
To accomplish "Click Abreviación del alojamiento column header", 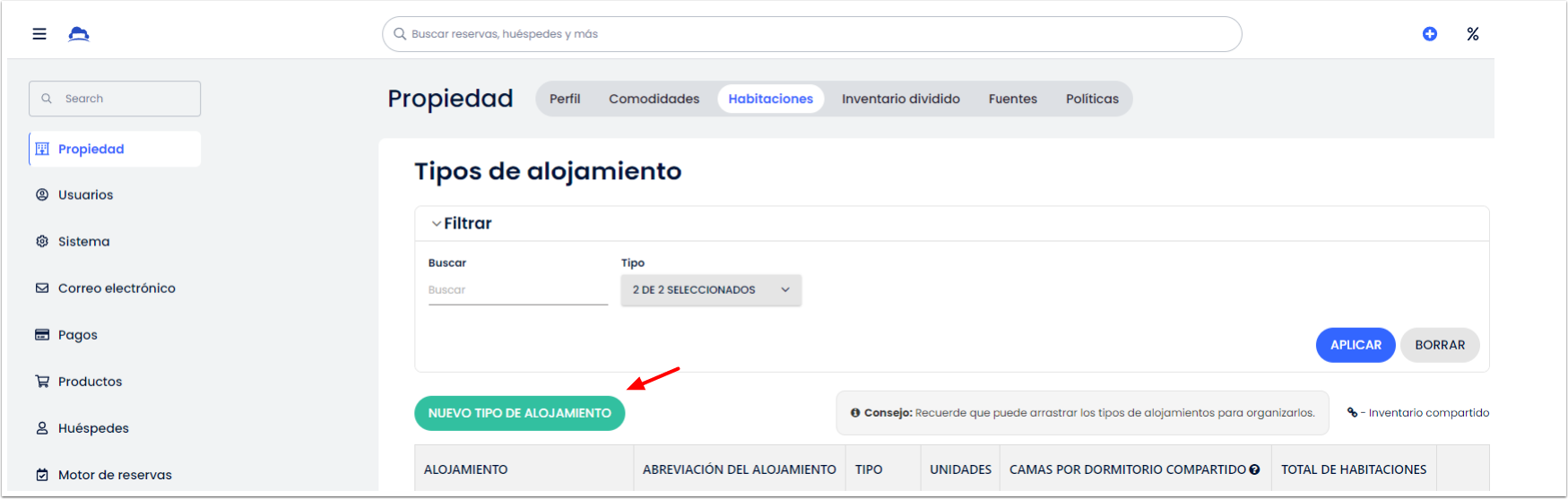I will coord(740,469).
